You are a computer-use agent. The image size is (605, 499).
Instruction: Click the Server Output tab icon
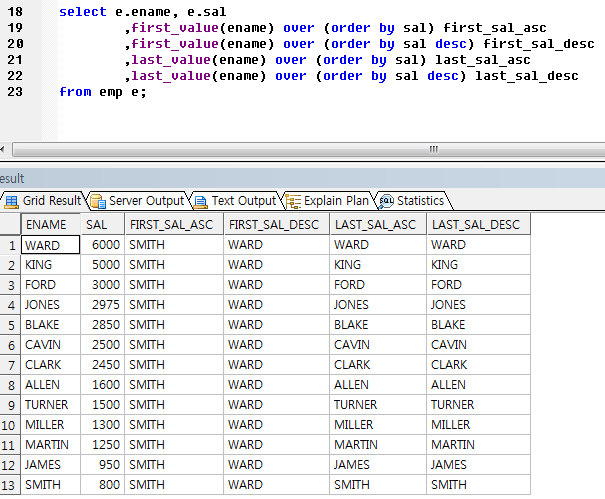click(98, 201)
